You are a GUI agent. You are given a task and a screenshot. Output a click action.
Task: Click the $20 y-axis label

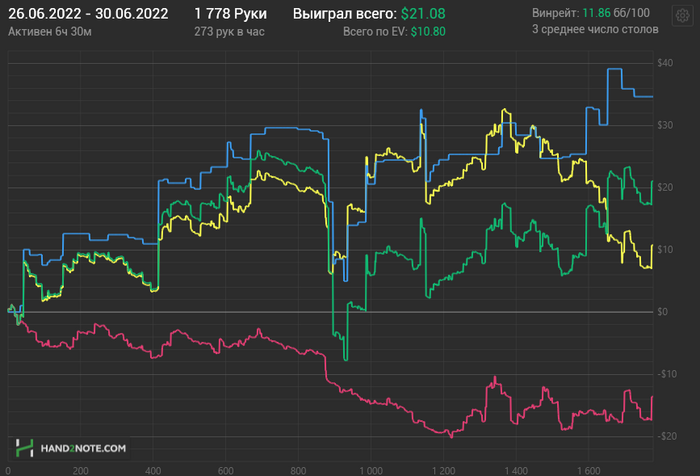point(665,187)
